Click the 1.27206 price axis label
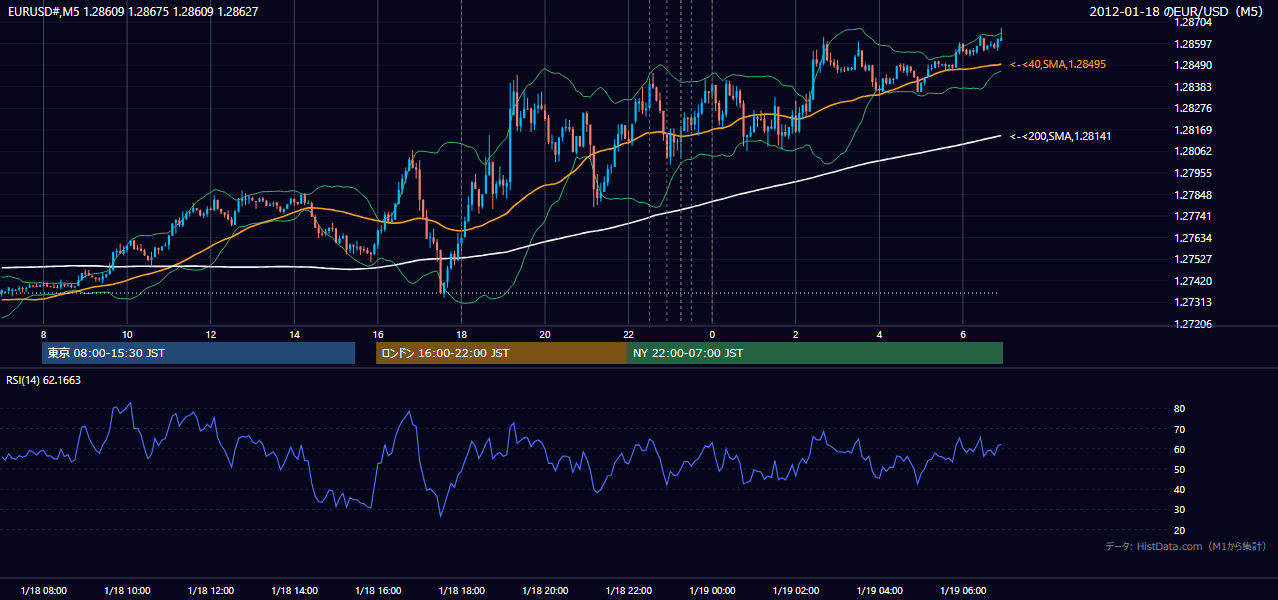Viewport: 1278px width, 600px height. (1193, 324)
